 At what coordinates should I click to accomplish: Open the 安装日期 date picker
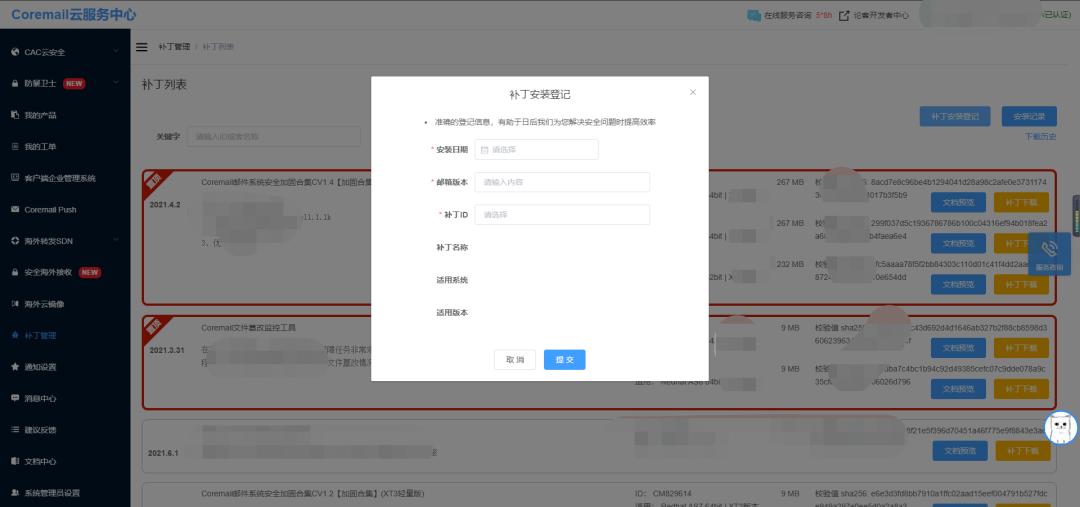[536, 150]
